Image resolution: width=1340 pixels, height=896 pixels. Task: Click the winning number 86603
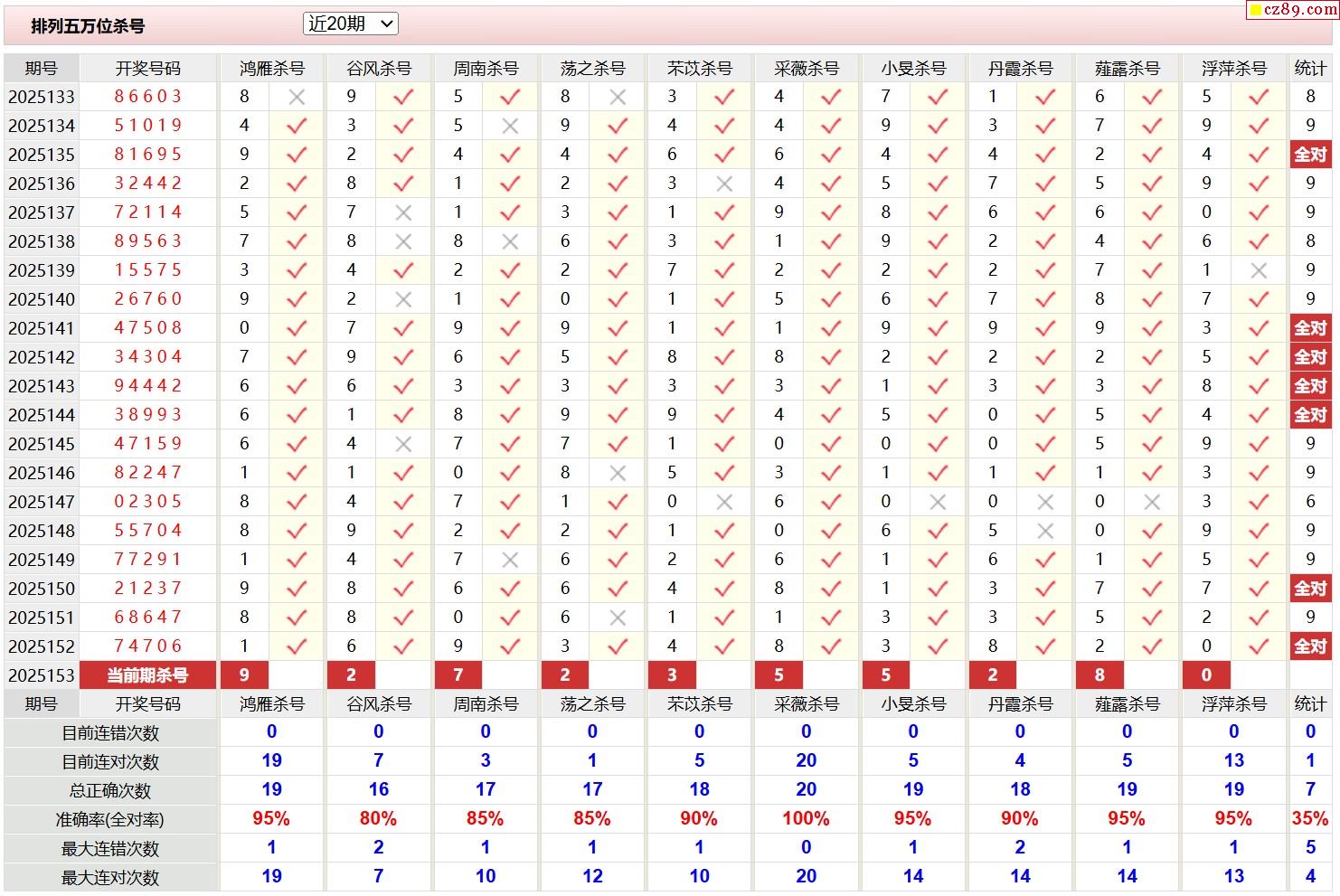coord(148,97)
